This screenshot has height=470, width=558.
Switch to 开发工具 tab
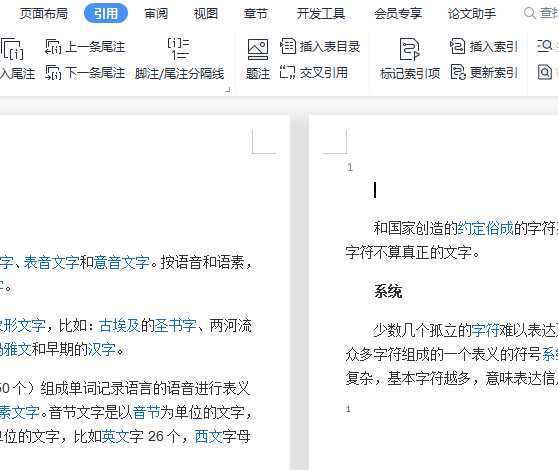coord(321,14)
